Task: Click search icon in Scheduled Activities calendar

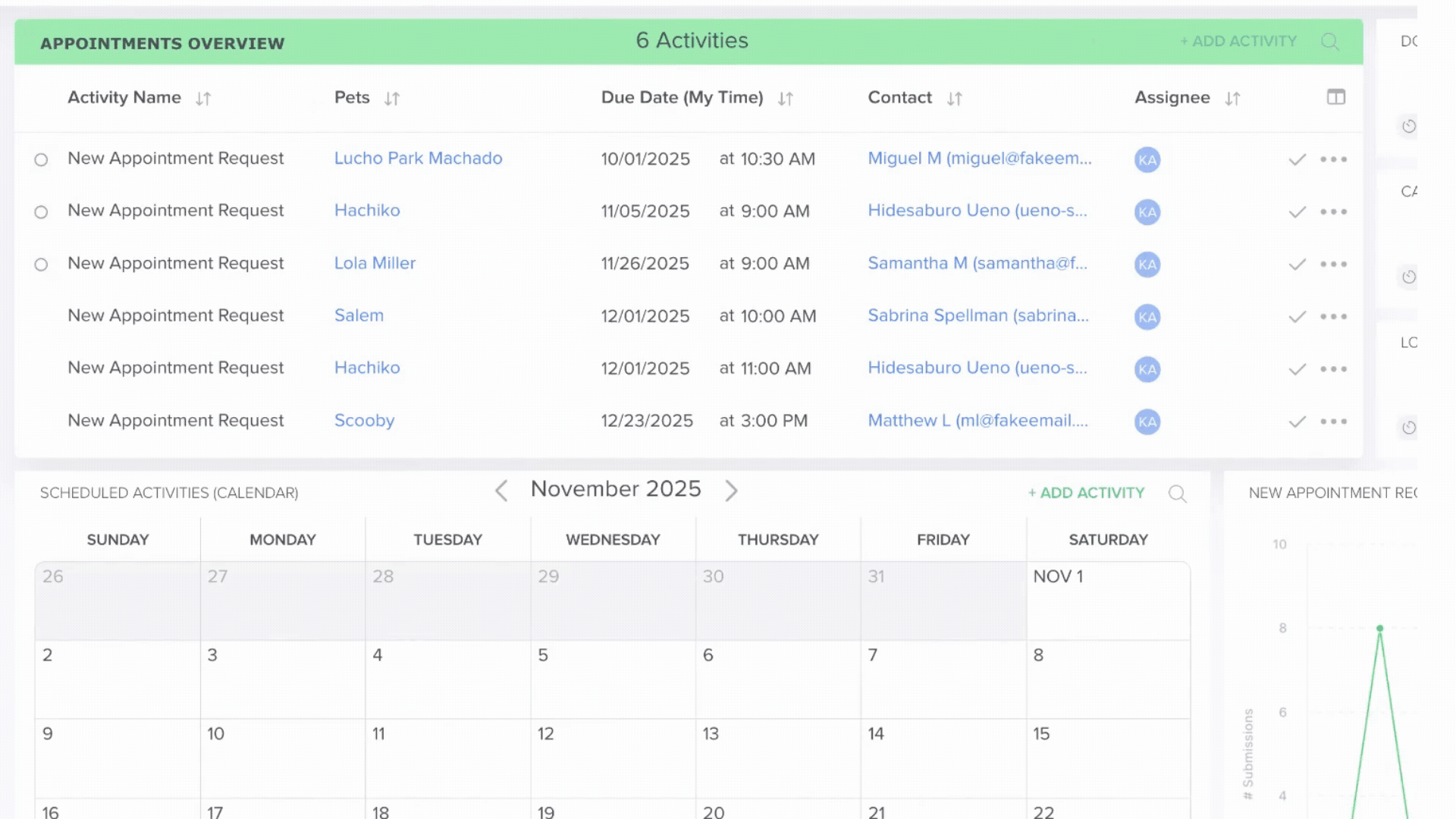Action: (x=1177, y=494)
